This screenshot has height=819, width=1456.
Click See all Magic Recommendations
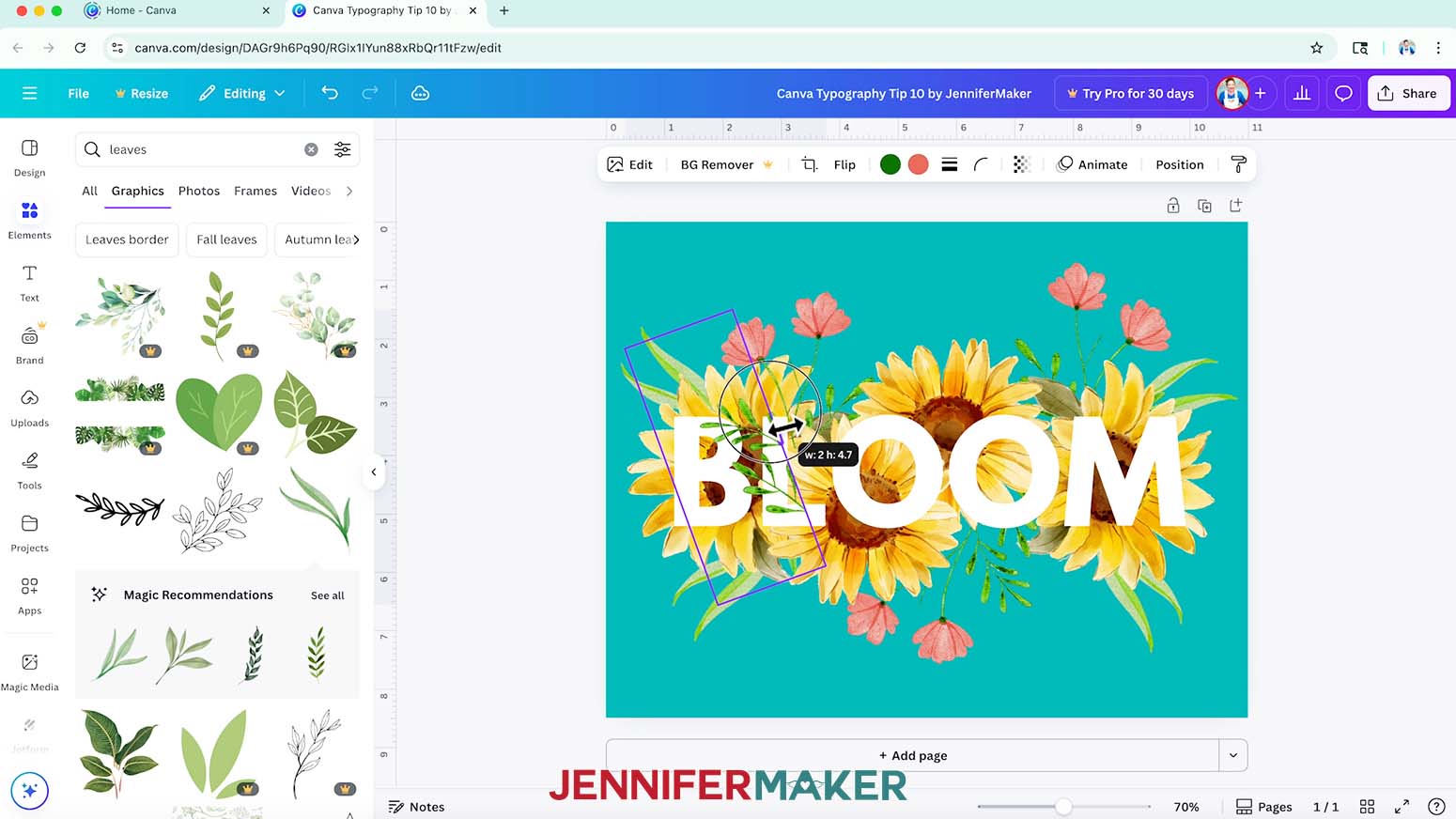(x=328, y=595)
